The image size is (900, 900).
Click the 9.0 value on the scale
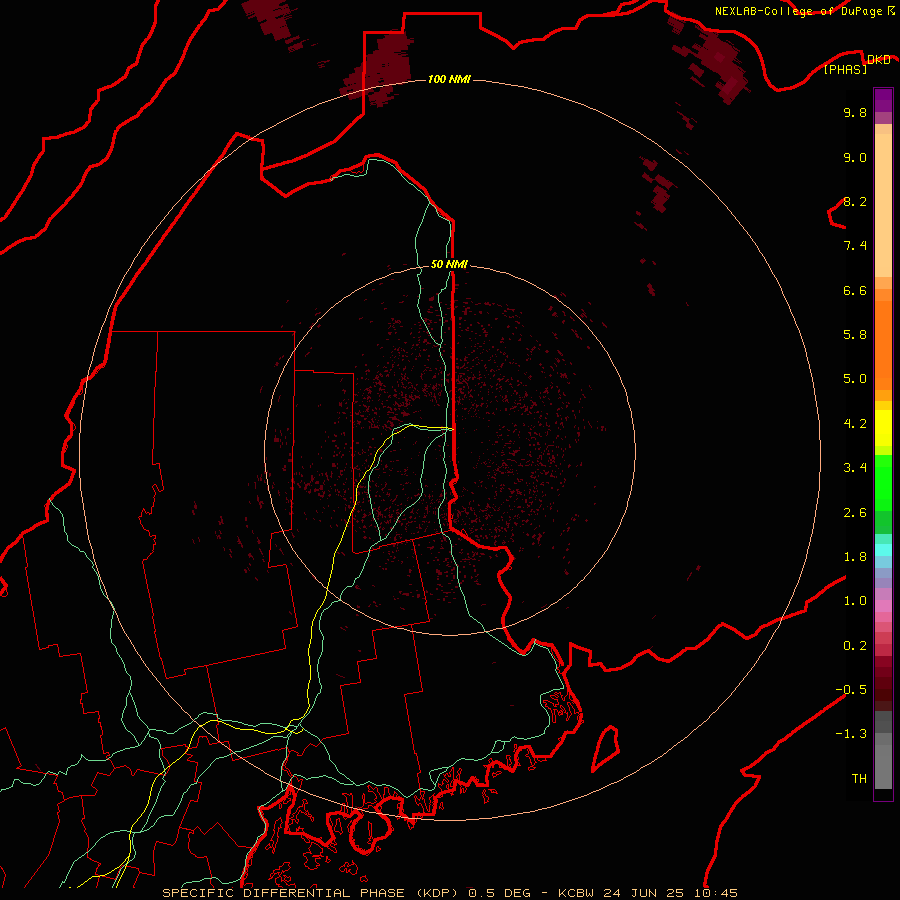(855, 157)
